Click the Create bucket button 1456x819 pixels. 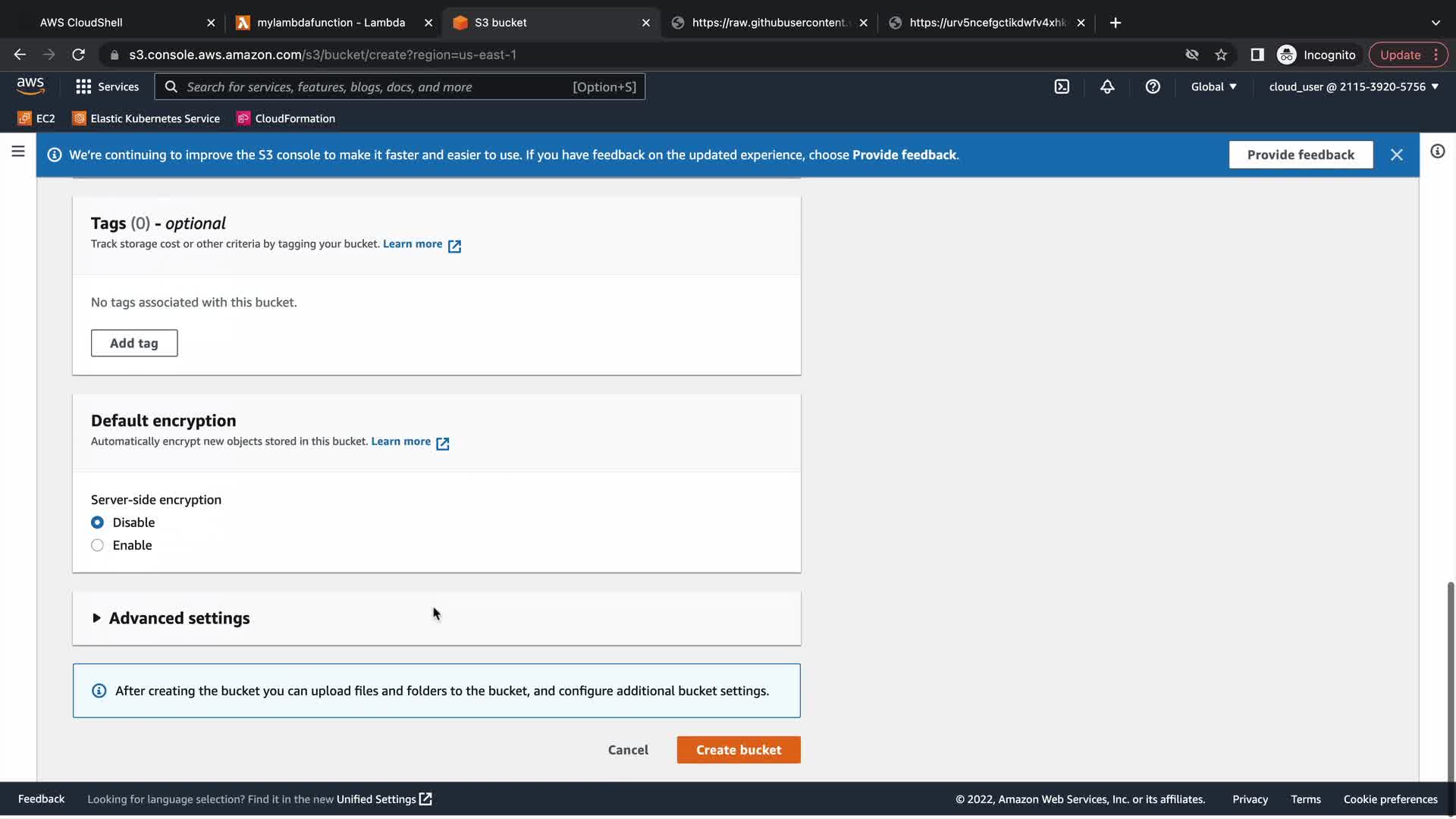738,750
